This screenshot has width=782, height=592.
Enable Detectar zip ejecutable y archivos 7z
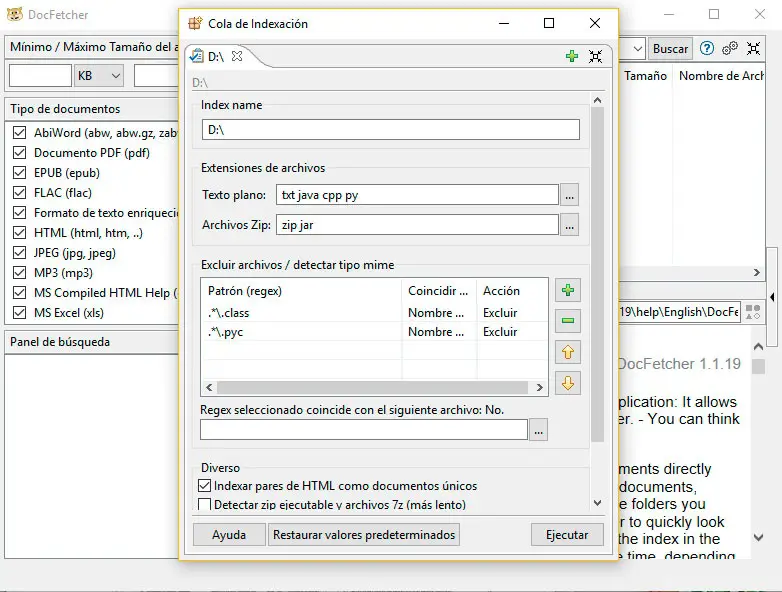tap(205, 505)
